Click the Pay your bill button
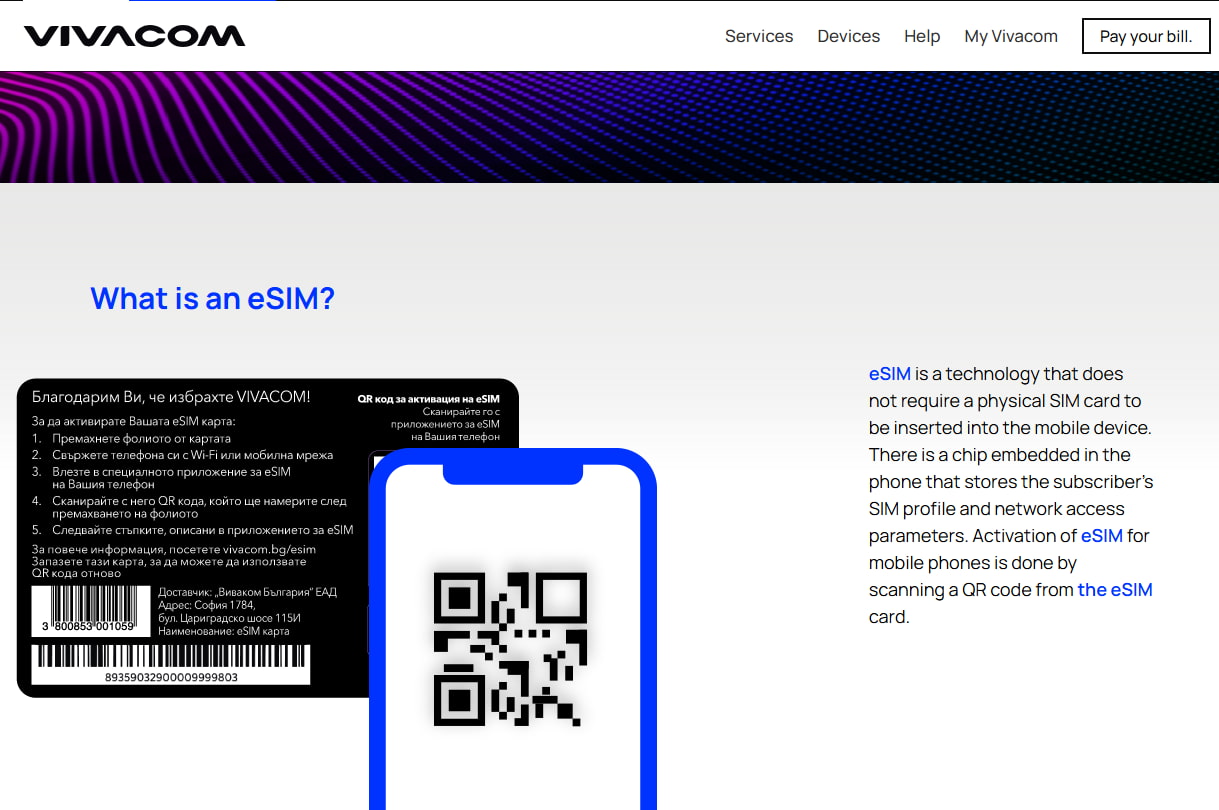1219x810 pixels. click(x=1146, y=36)
